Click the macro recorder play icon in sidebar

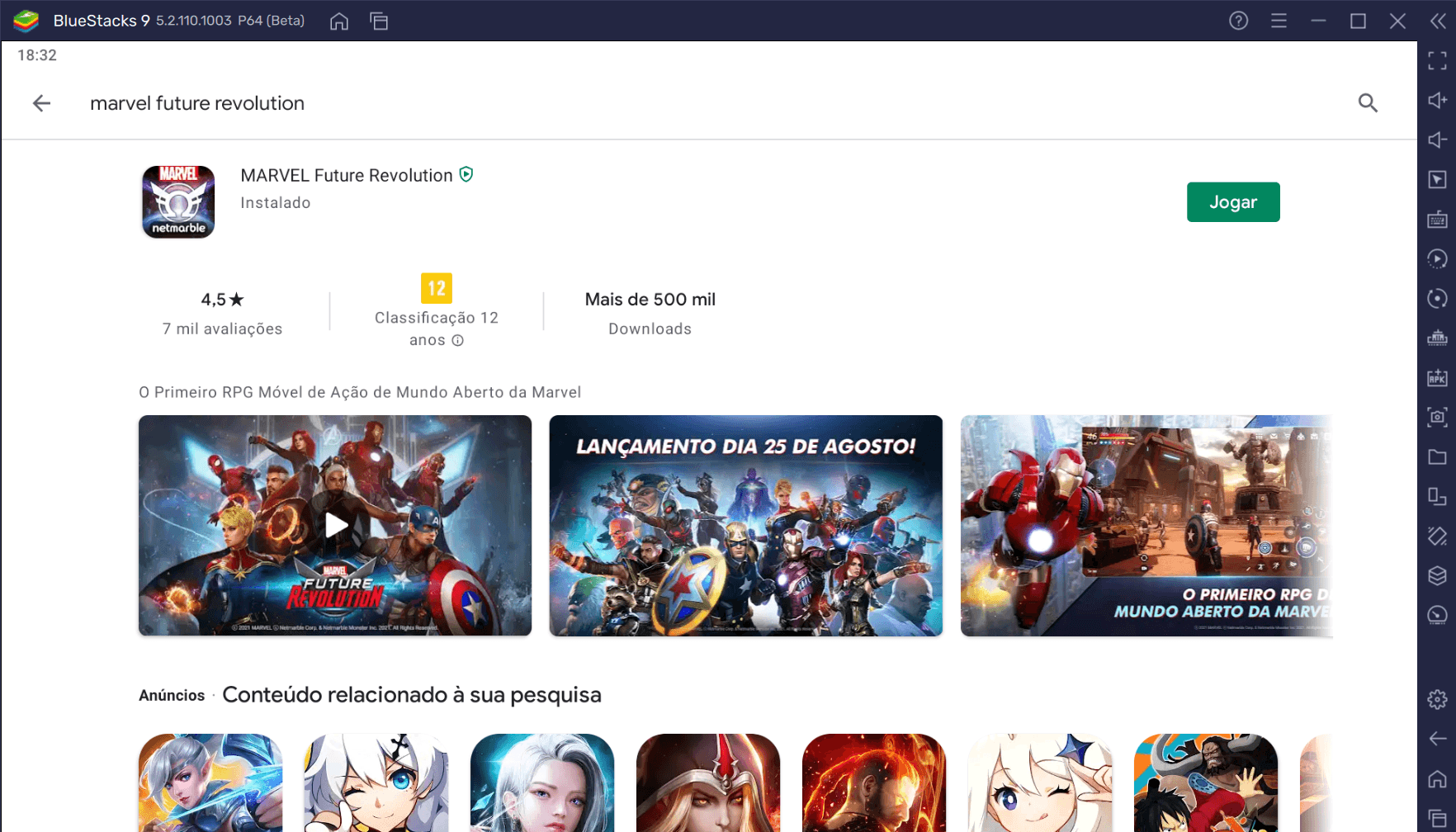click(1437, 259)
